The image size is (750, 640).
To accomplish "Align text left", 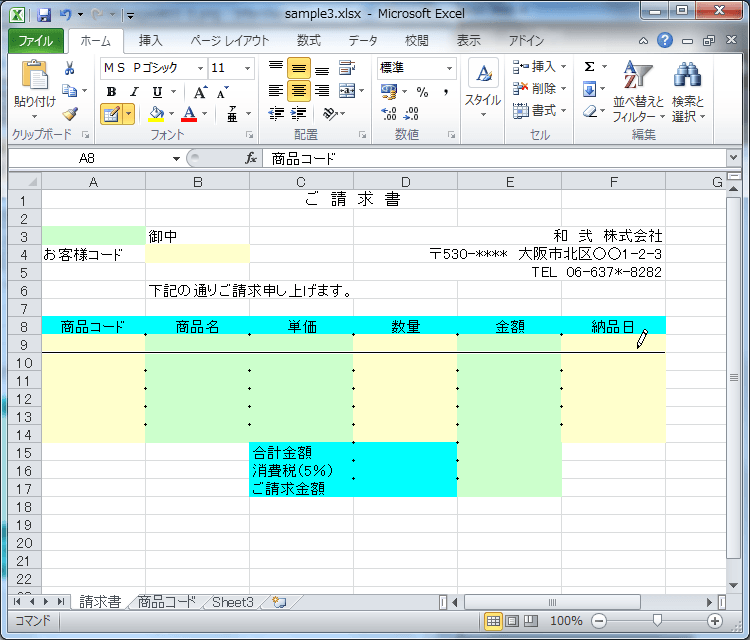I will click(276, 90).
